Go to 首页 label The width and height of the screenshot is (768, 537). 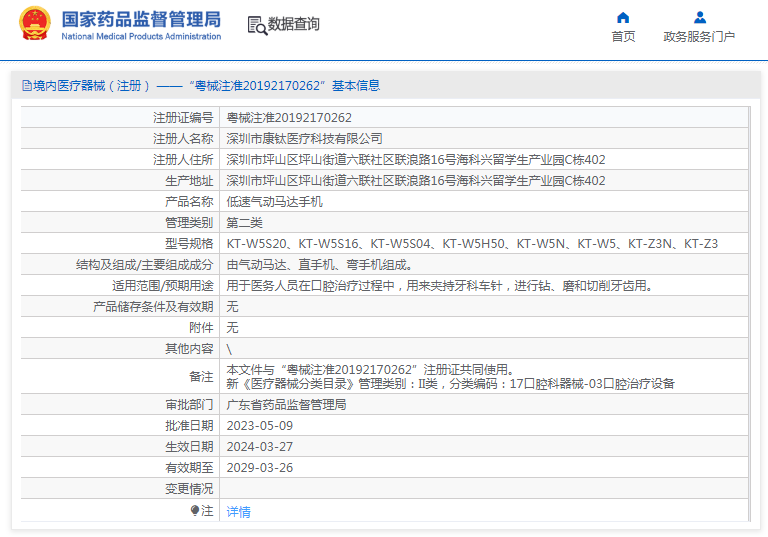(623, 37)
